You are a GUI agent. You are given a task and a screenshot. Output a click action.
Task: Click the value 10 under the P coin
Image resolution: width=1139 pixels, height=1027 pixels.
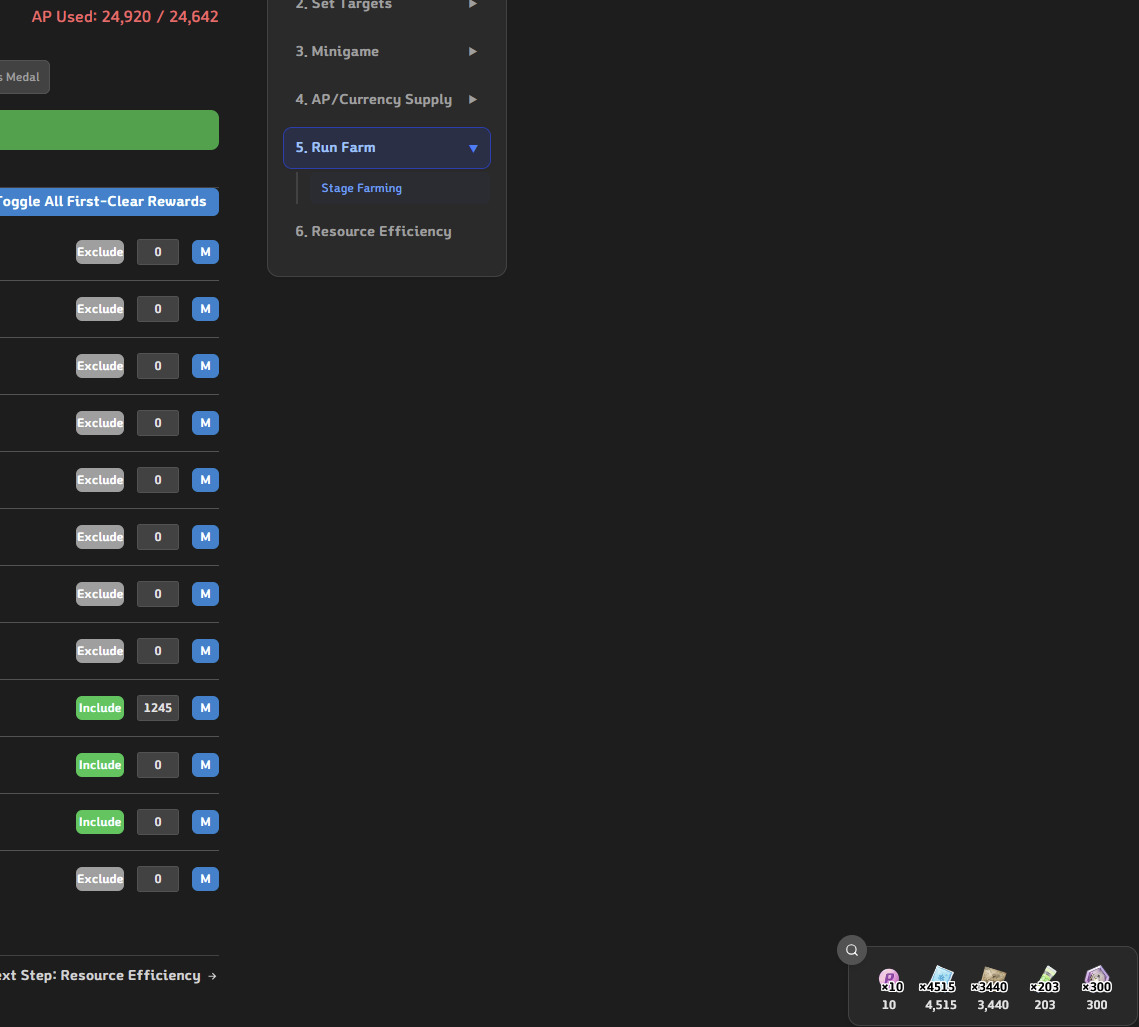888,1005
